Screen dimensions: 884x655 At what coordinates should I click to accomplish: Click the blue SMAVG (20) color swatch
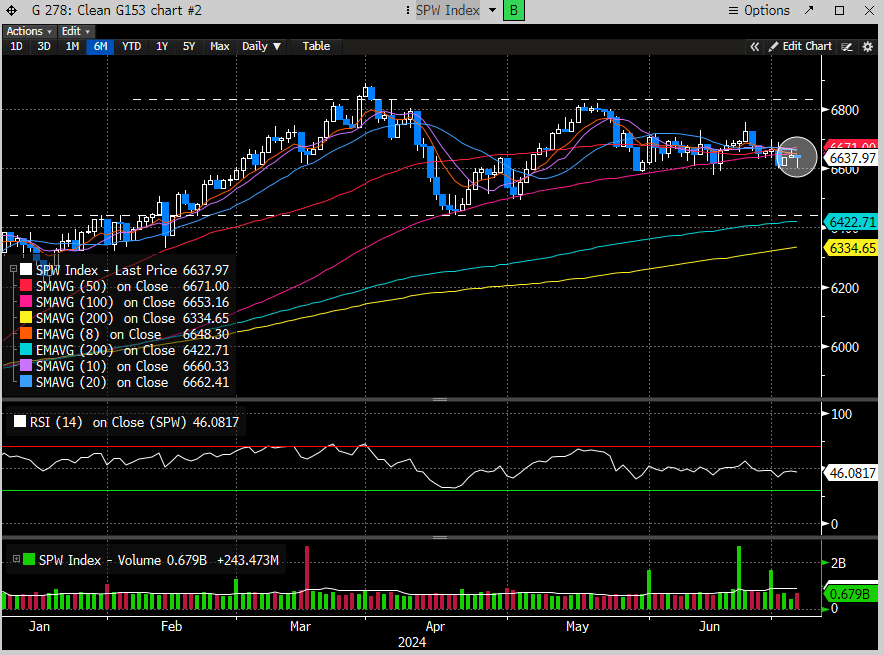coord(26,382)
